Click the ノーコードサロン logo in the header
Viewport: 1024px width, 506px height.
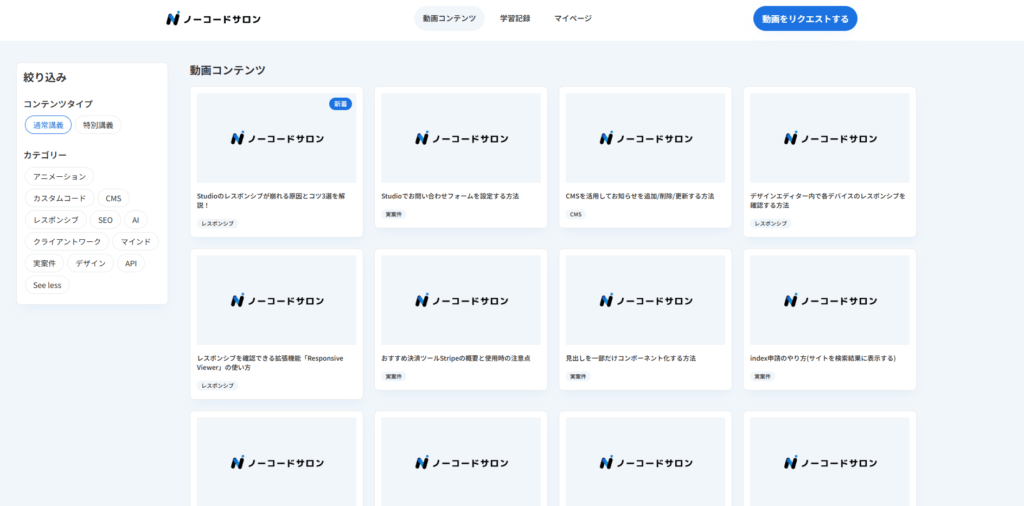tap(213, 19)
